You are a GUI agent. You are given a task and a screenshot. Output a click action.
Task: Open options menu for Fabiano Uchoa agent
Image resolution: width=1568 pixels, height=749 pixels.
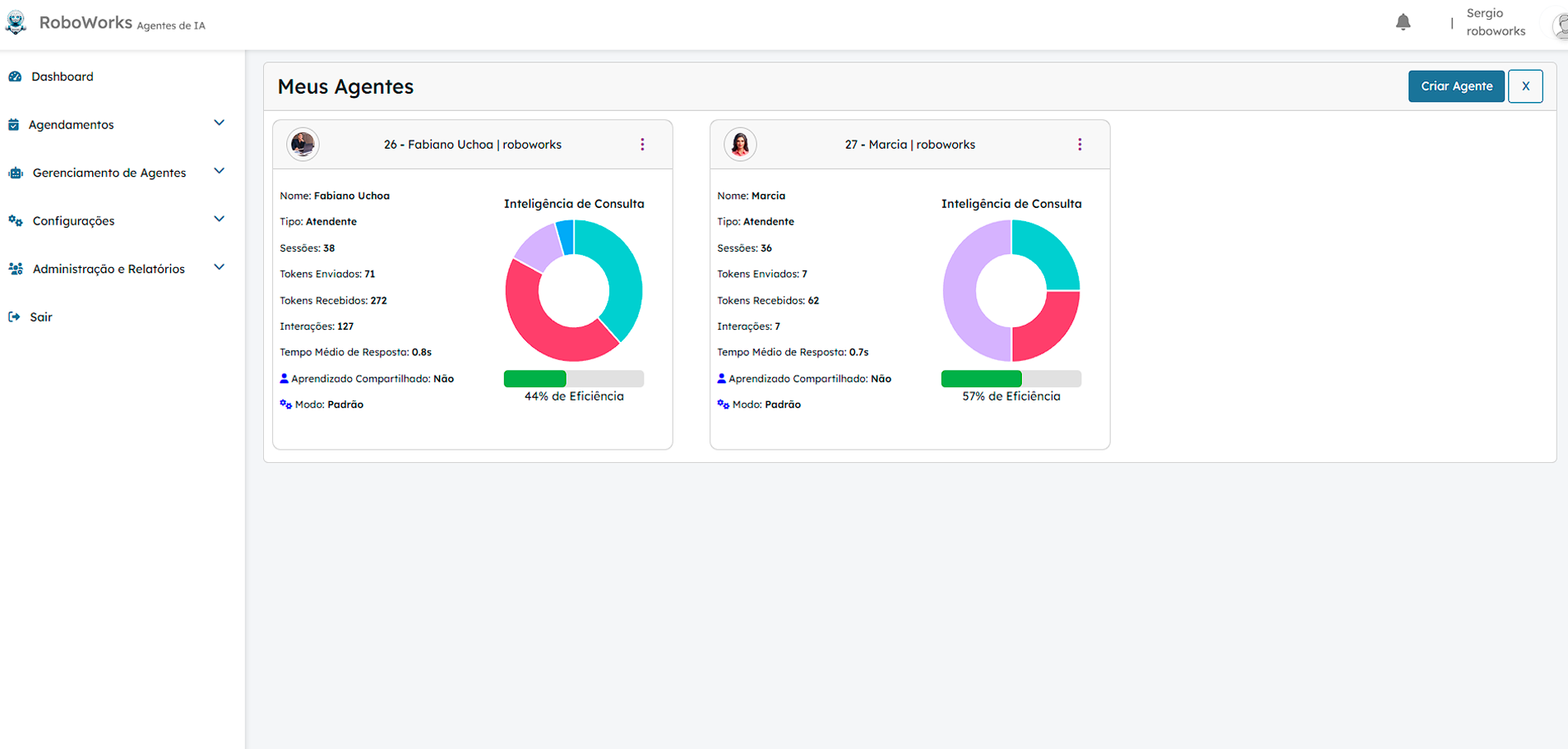point(642,145)
